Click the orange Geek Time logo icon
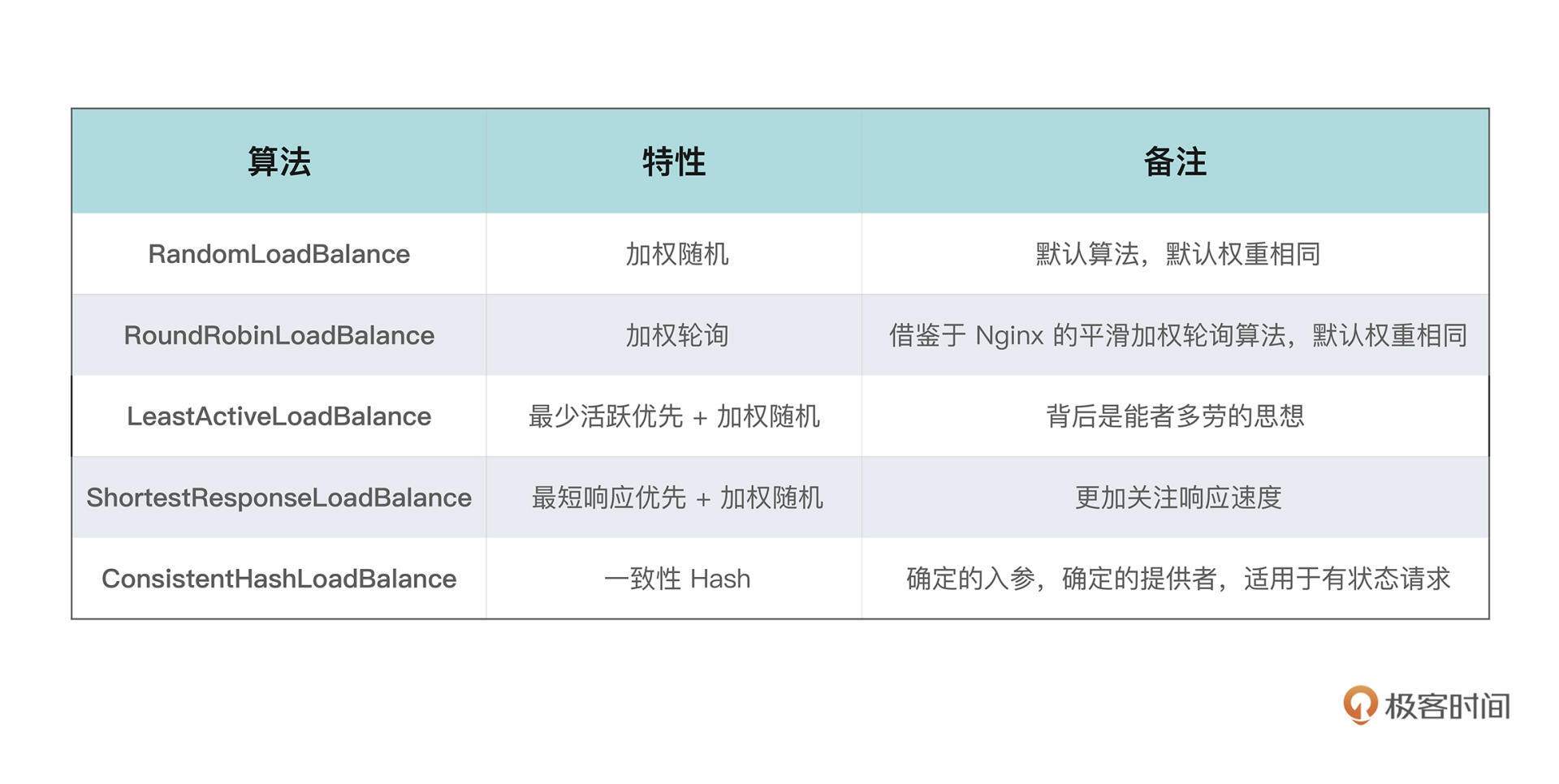The width and height of the screenshot is (1559, 784). pyautogui.click(x=1360, y=704)
